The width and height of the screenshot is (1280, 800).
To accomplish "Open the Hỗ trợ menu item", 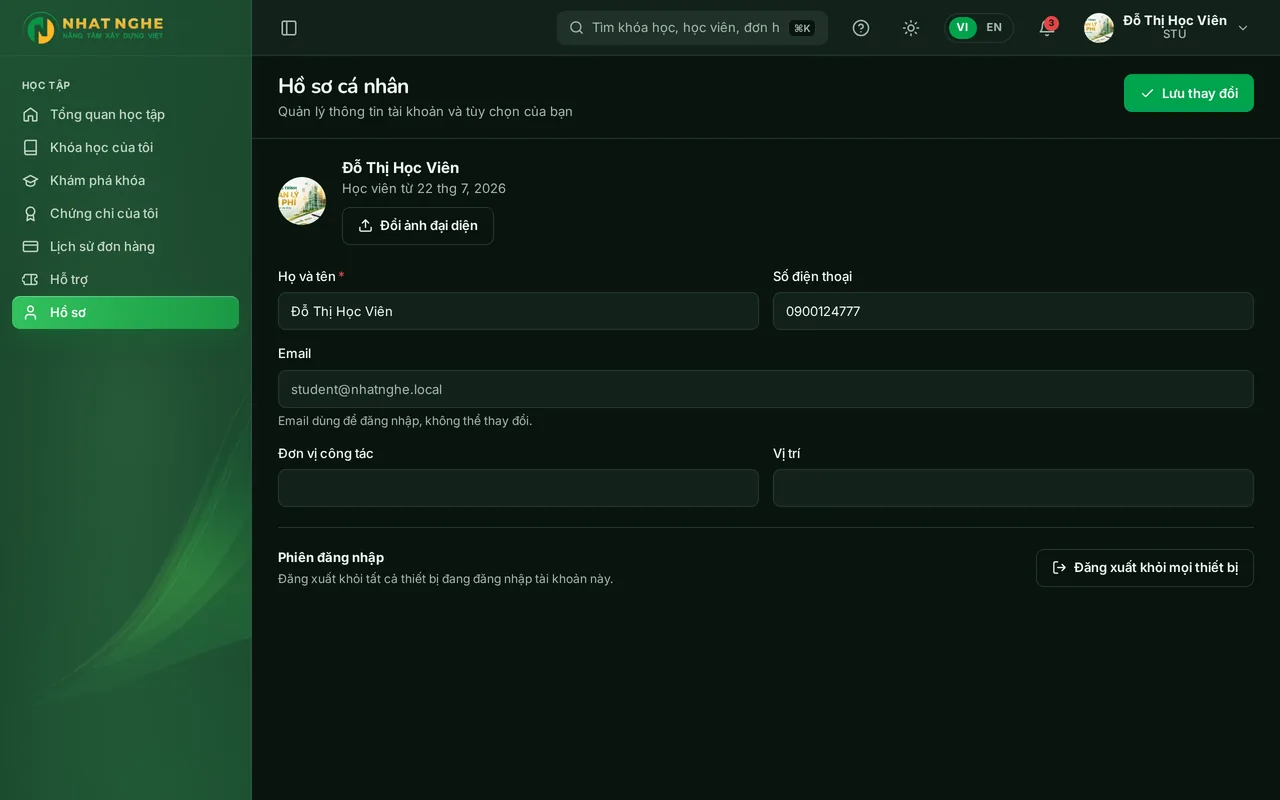I will pyautogui.click(x=126, y=279).
